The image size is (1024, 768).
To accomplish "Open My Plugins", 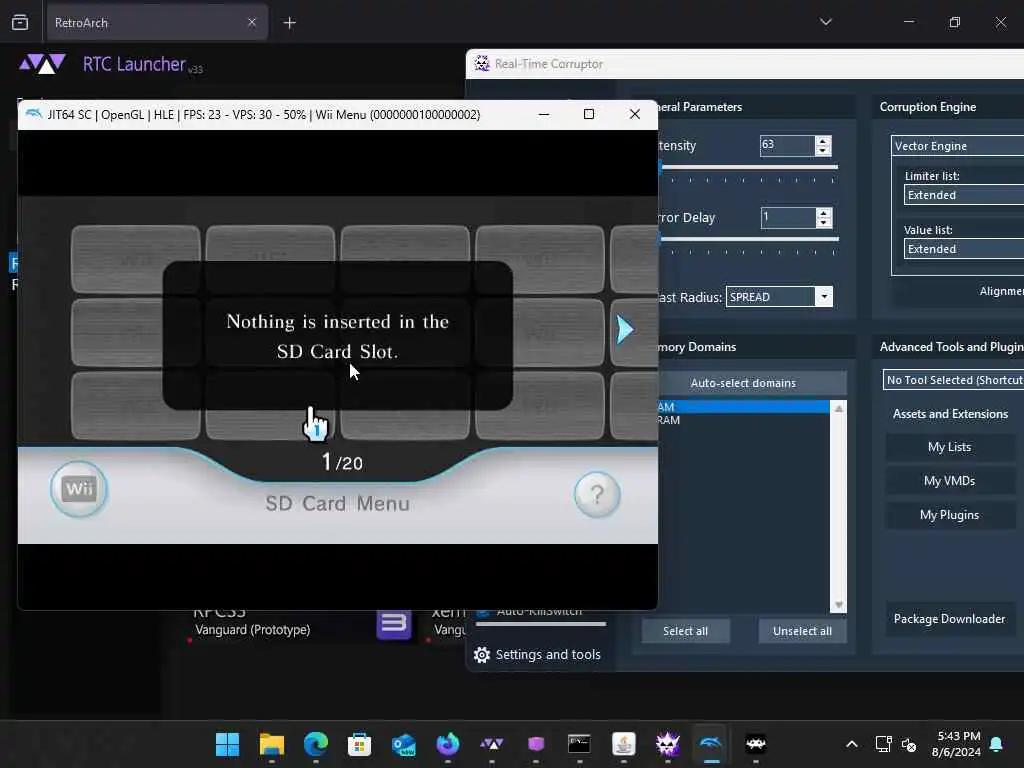I will [x=950, y=515].
